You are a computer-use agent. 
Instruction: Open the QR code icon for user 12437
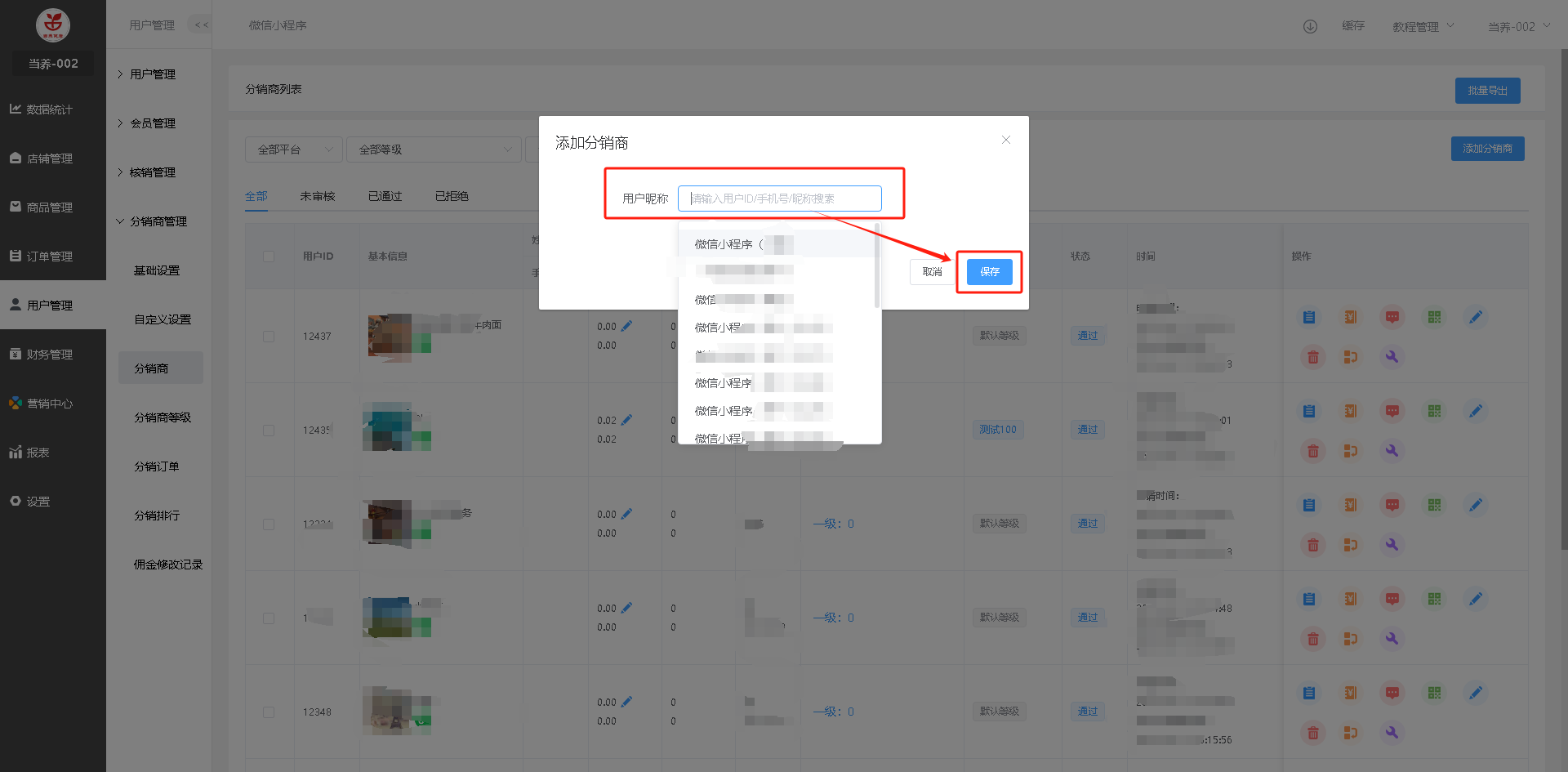(1434, 317)
